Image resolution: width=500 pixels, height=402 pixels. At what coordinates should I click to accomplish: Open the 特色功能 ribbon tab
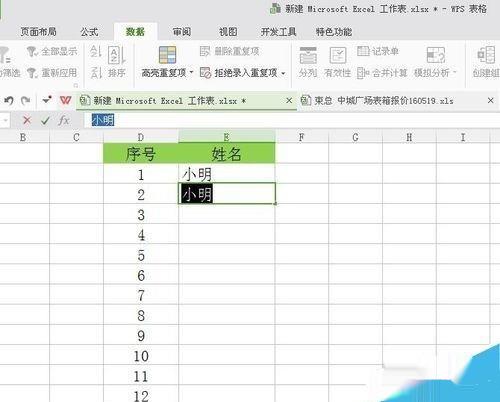(x=334, y=32)
